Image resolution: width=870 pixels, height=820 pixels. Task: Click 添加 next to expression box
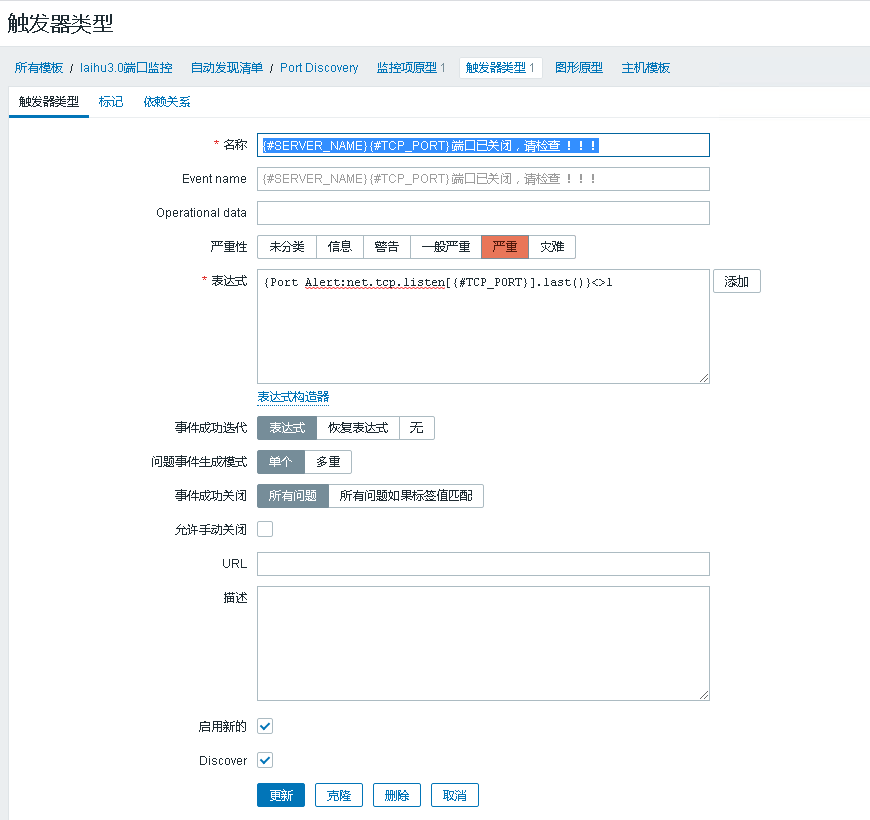(737, 282)
